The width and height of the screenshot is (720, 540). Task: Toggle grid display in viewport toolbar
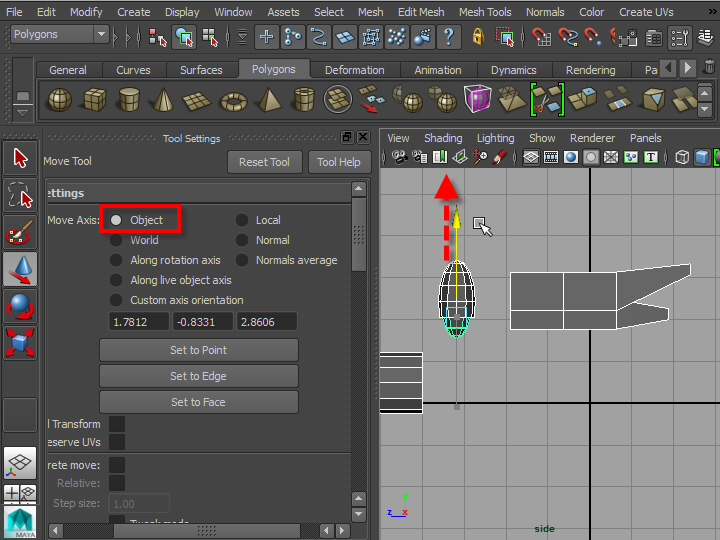531,158
